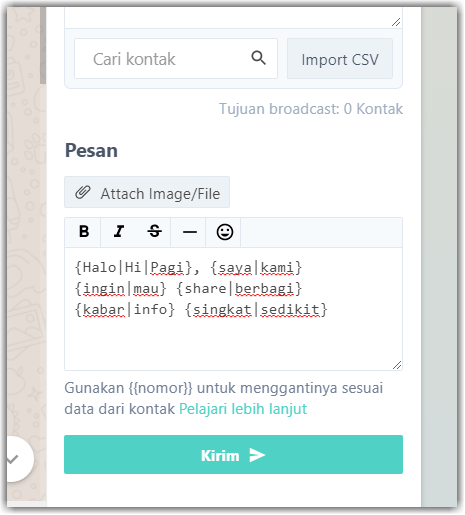Open Import CSV
Screen dimensions: 465x515
[340, 59]
